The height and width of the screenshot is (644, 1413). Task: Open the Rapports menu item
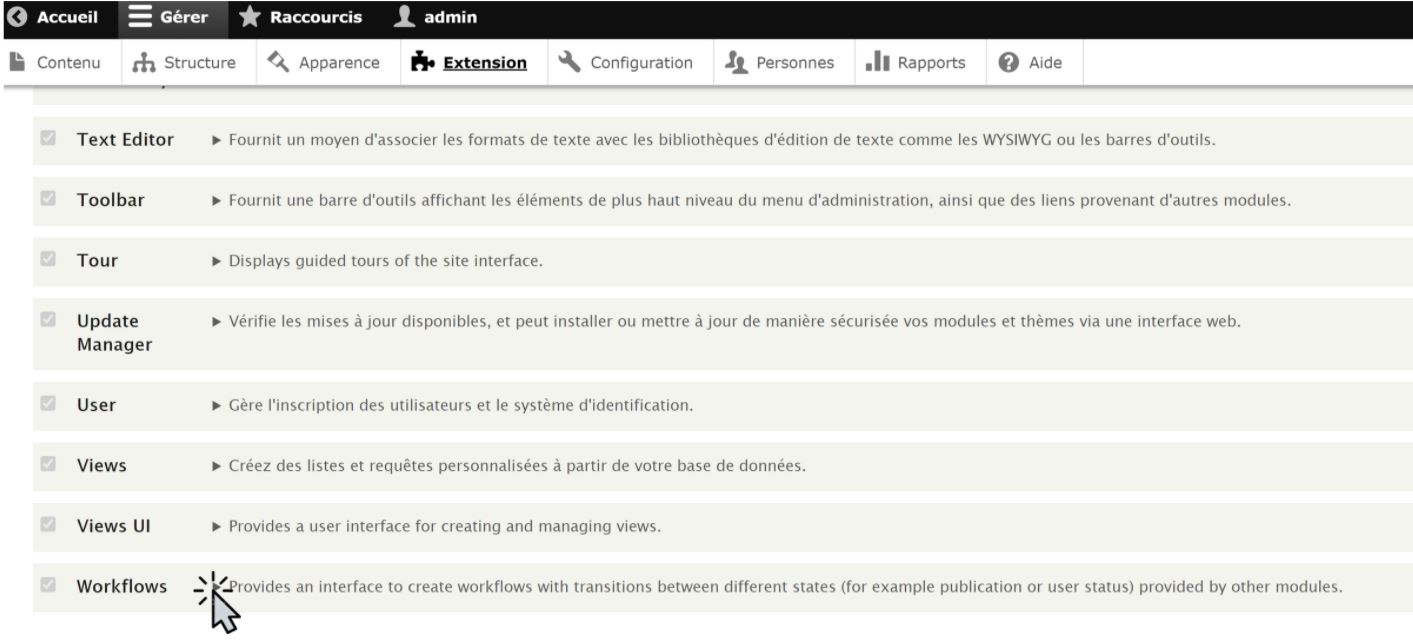916,62
